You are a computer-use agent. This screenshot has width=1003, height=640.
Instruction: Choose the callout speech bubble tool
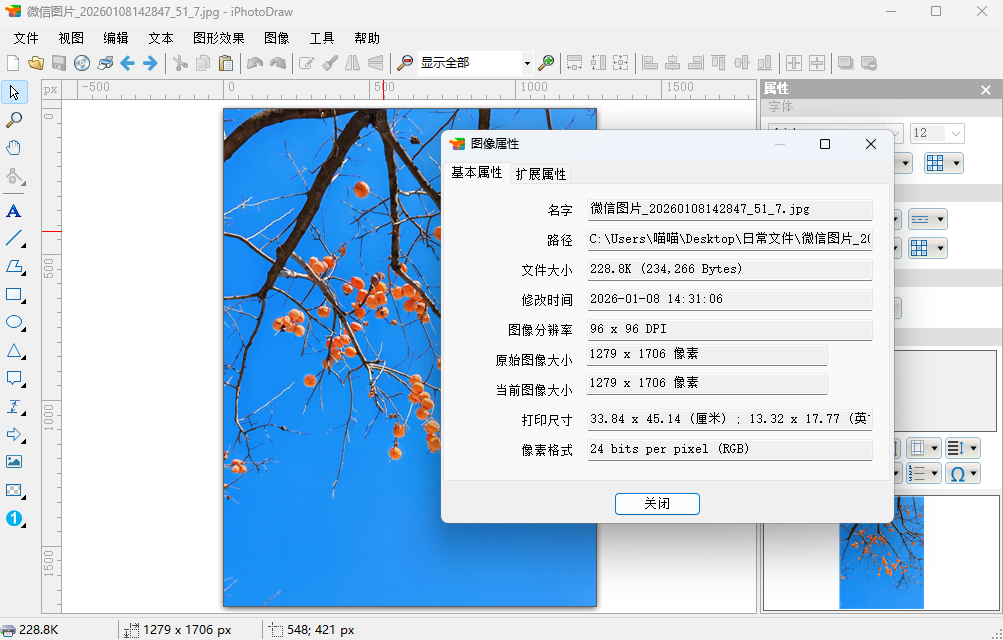point(14,379)
